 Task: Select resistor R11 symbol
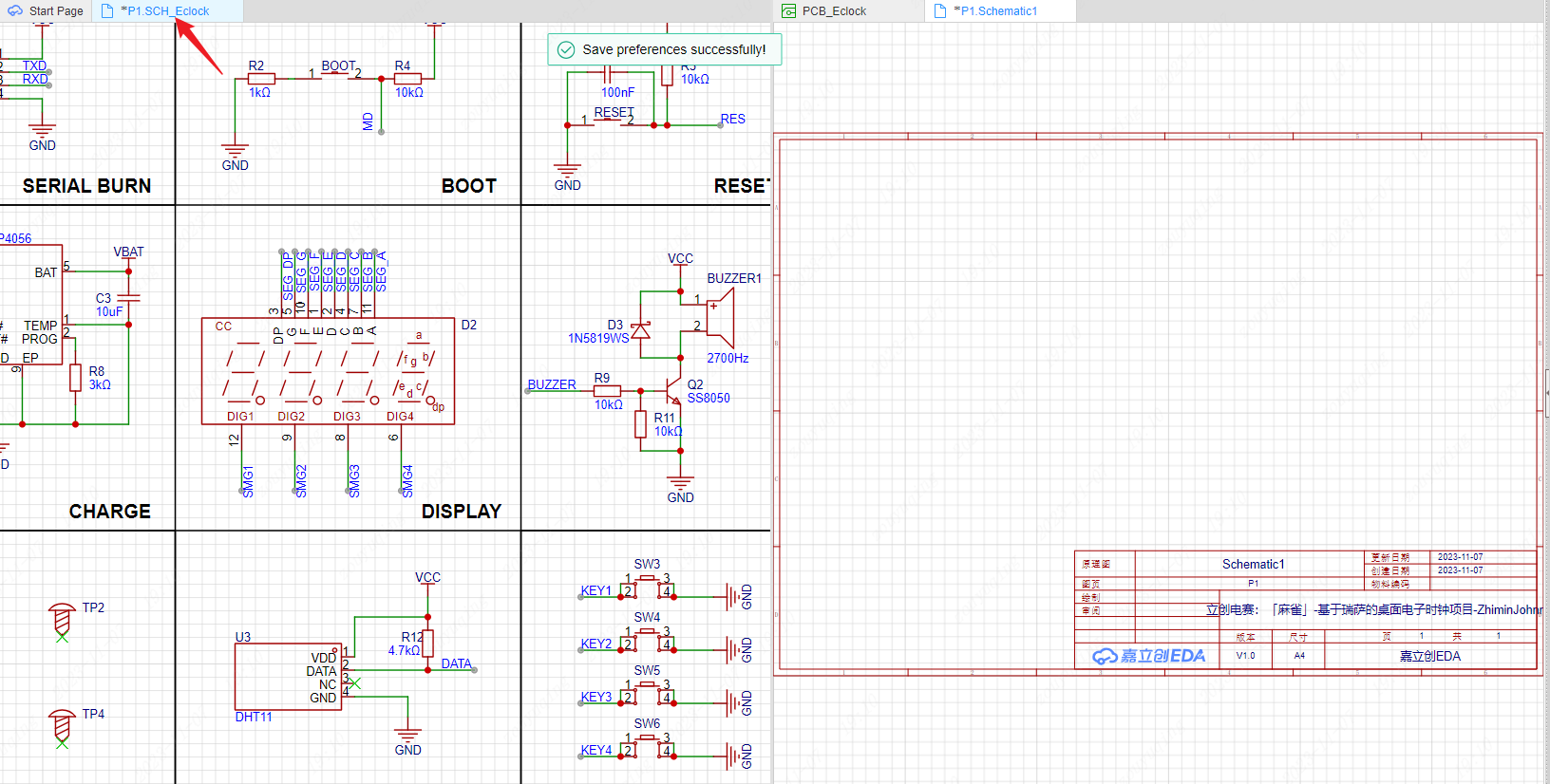[x=641, y=424]
